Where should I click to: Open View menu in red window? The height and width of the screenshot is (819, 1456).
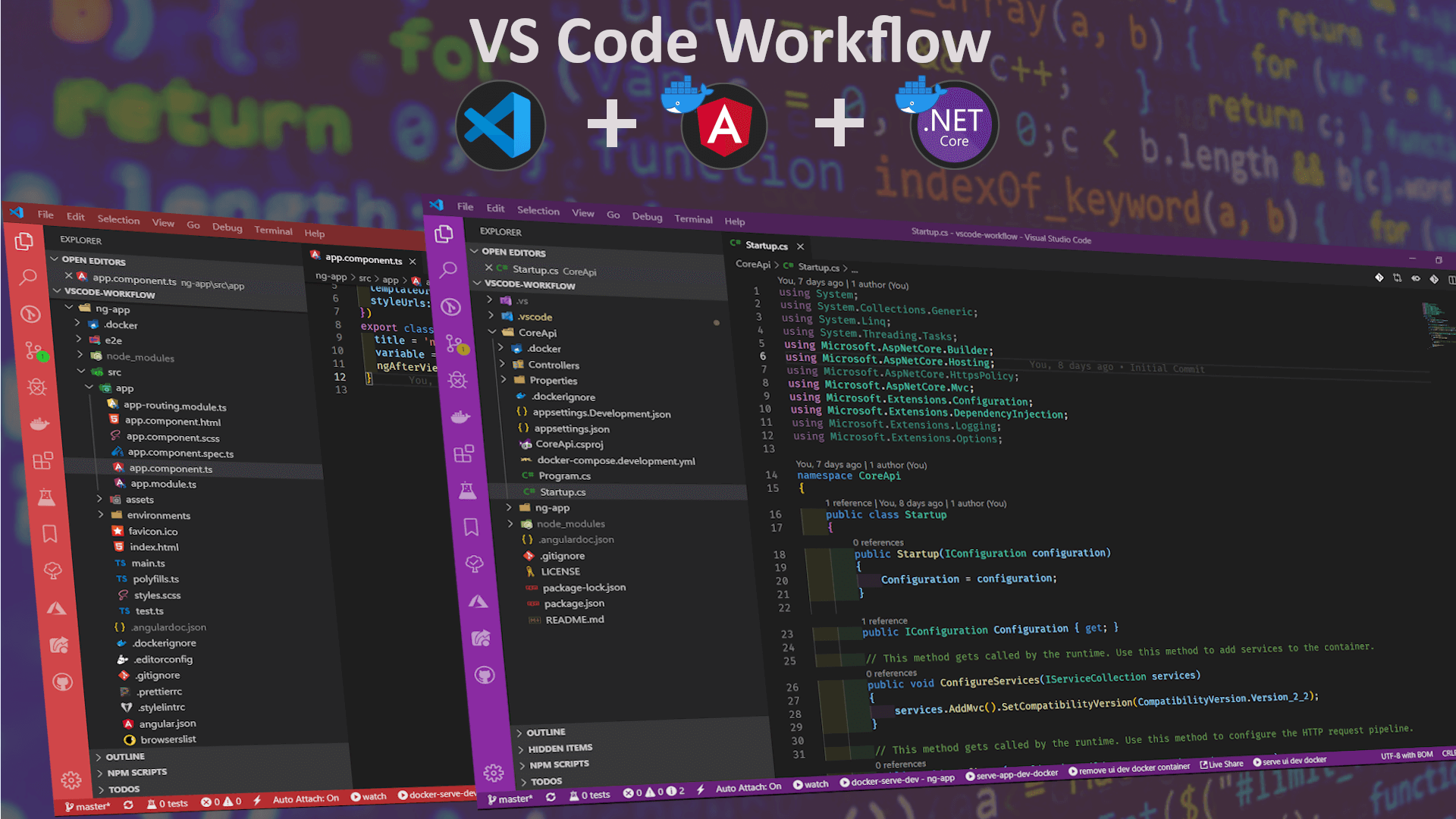[x=163, y=222]
